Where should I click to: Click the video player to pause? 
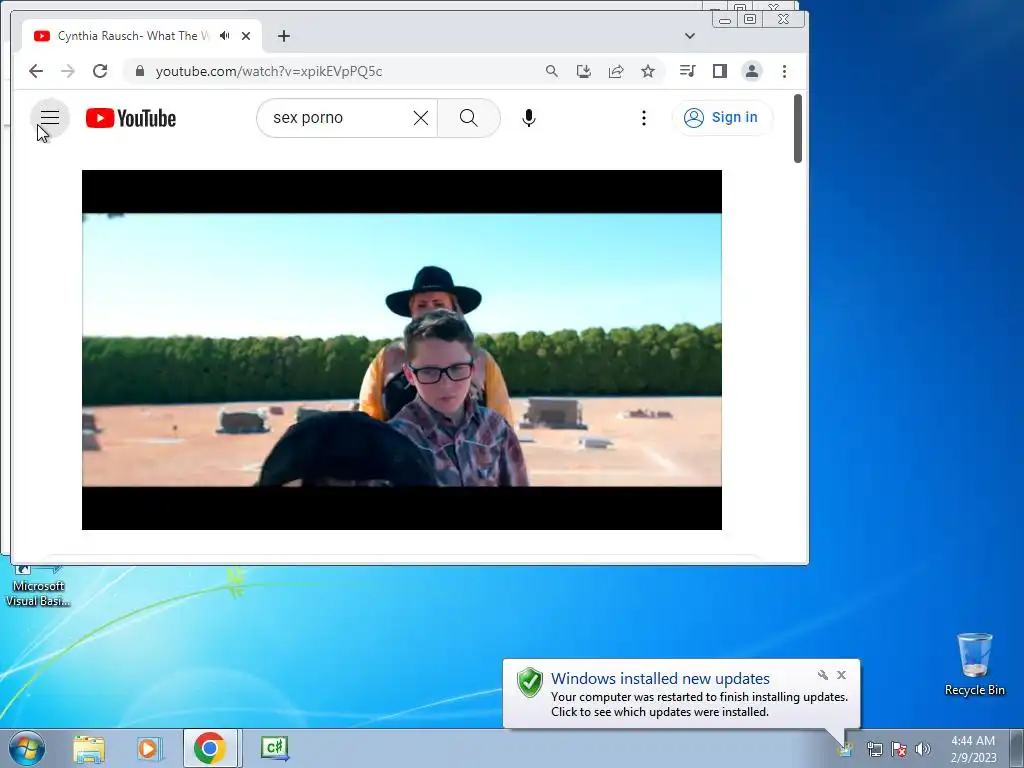click(402, 350)
